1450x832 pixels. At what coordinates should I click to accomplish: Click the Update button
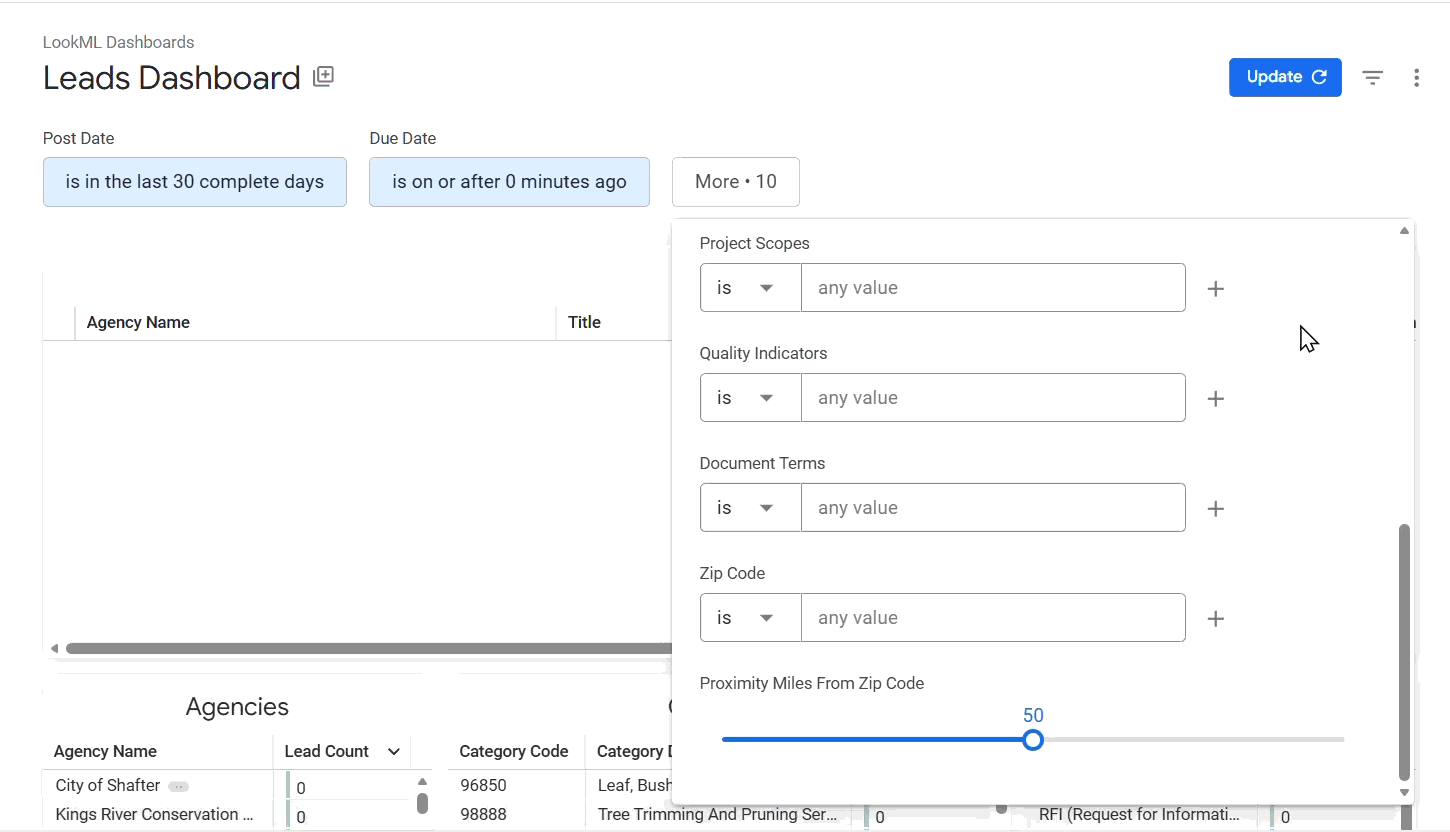click(x=1285, y=77)
